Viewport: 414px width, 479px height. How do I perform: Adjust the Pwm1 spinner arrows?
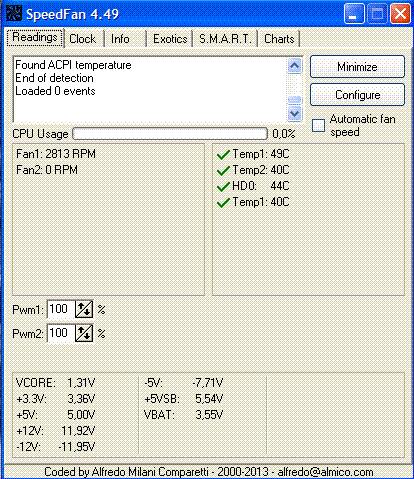pyautogui.click(x=84, y=309)
